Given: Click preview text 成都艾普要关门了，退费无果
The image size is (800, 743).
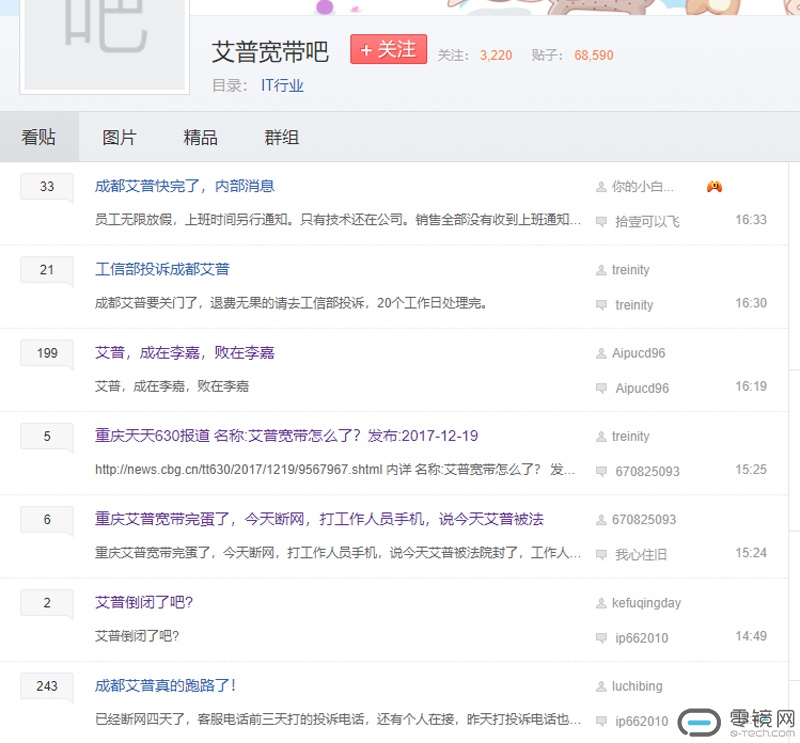Looking at the screenshot, I should (x=291, y=303).
